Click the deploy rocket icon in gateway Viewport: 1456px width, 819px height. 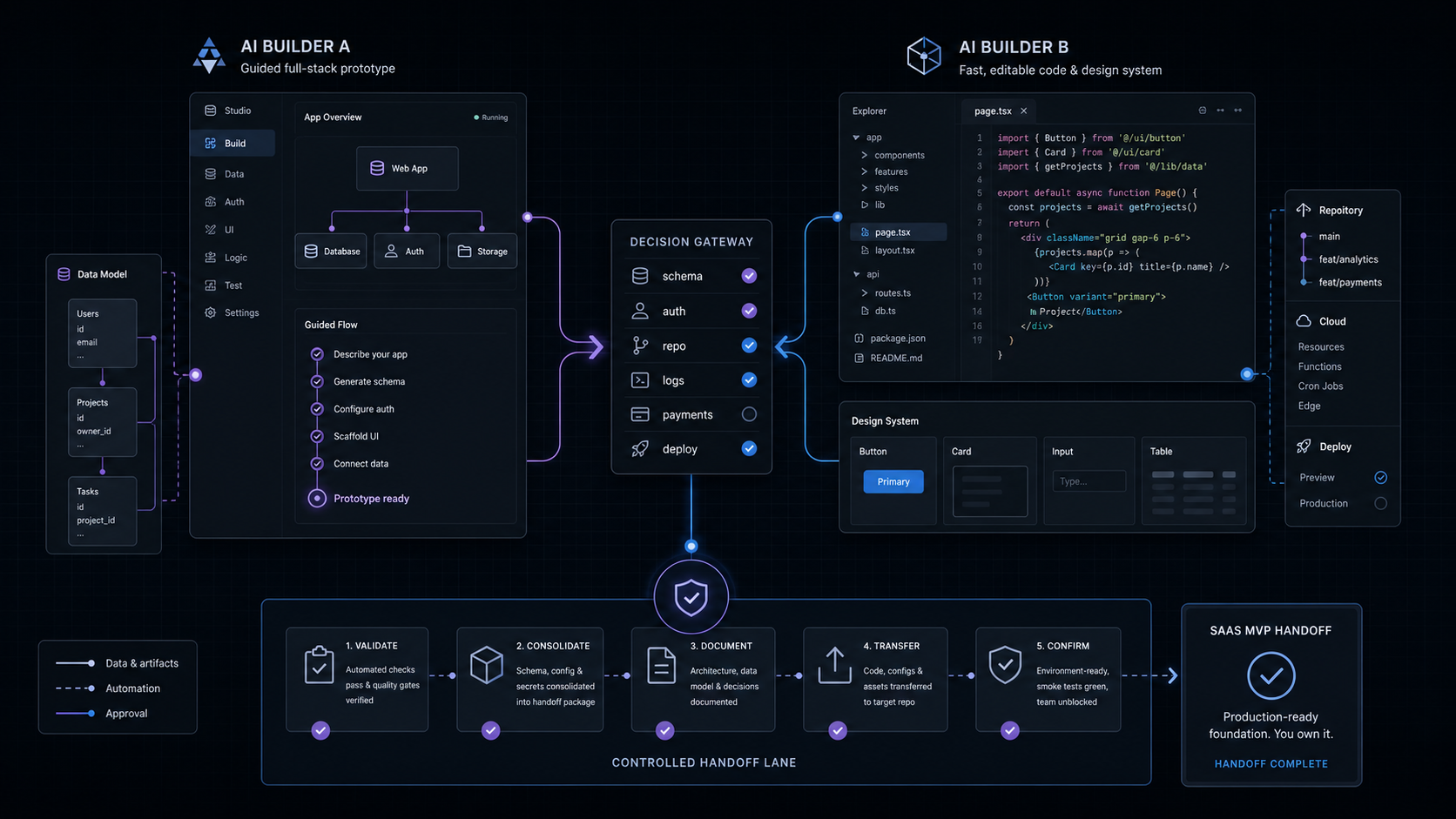(x=640, y=448)
